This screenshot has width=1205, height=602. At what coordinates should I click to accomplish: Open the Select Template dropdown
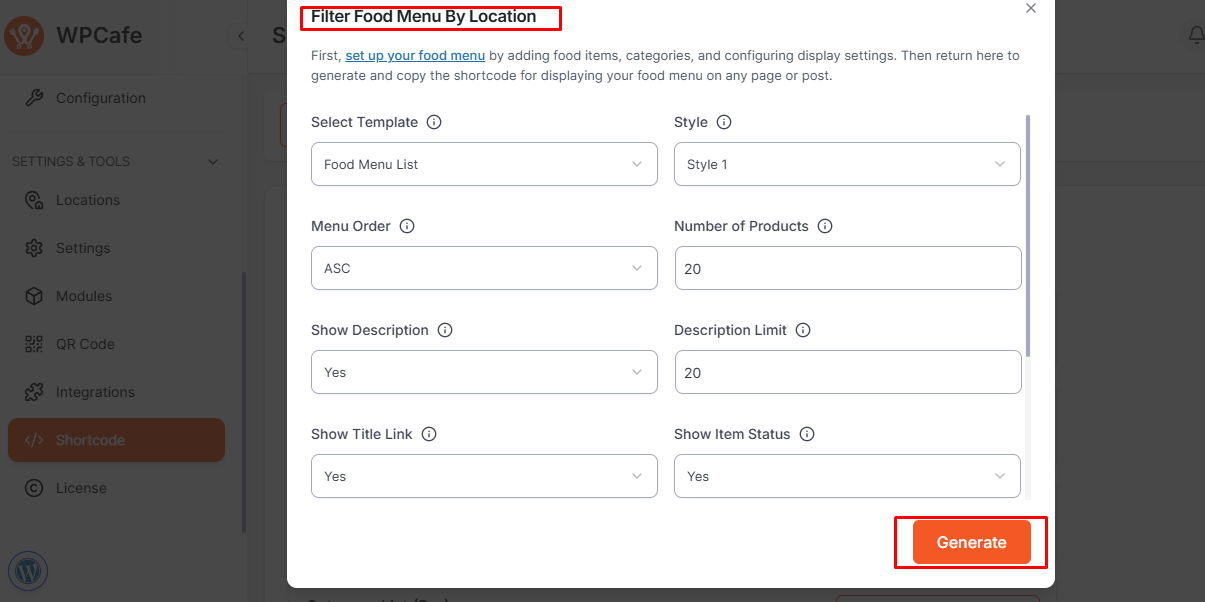pyautogui.click(x=484, y=164)
